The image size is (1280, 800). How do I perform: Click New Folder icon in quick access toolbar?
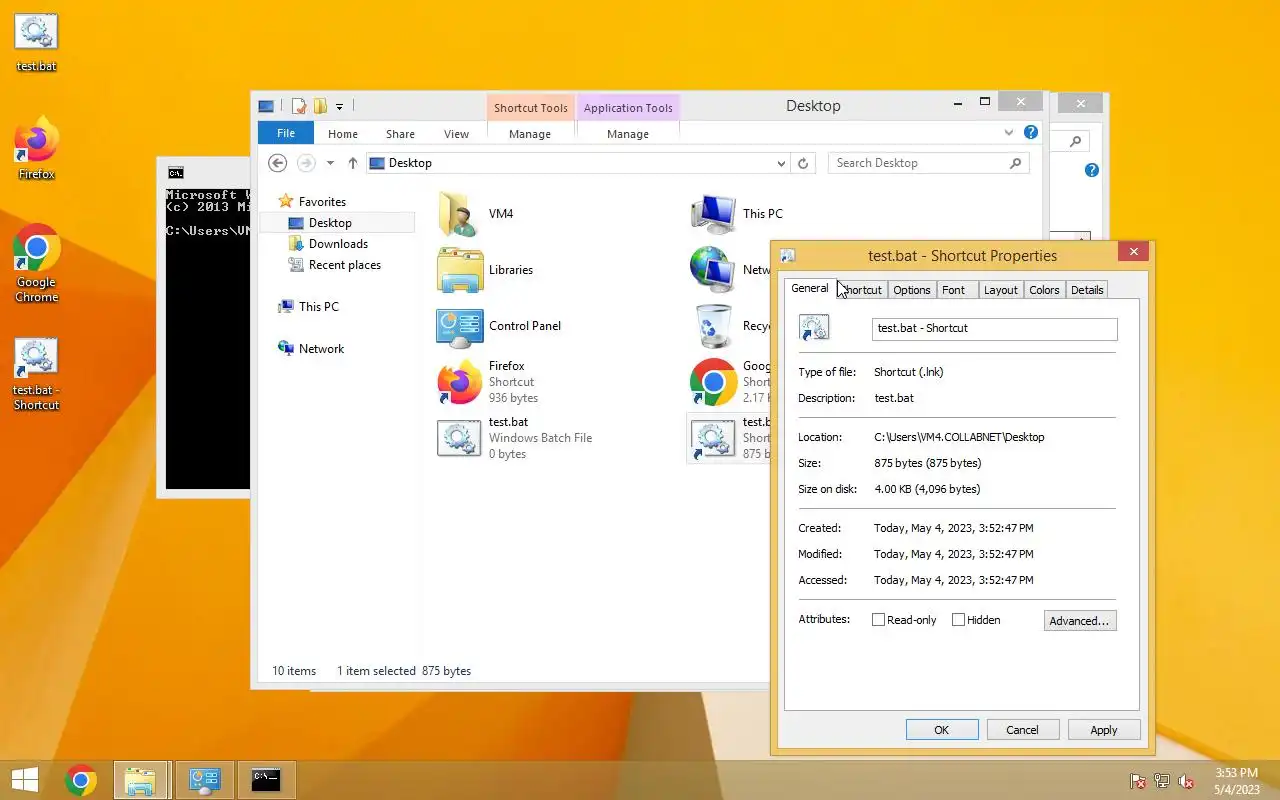click(x=320, y=106)
